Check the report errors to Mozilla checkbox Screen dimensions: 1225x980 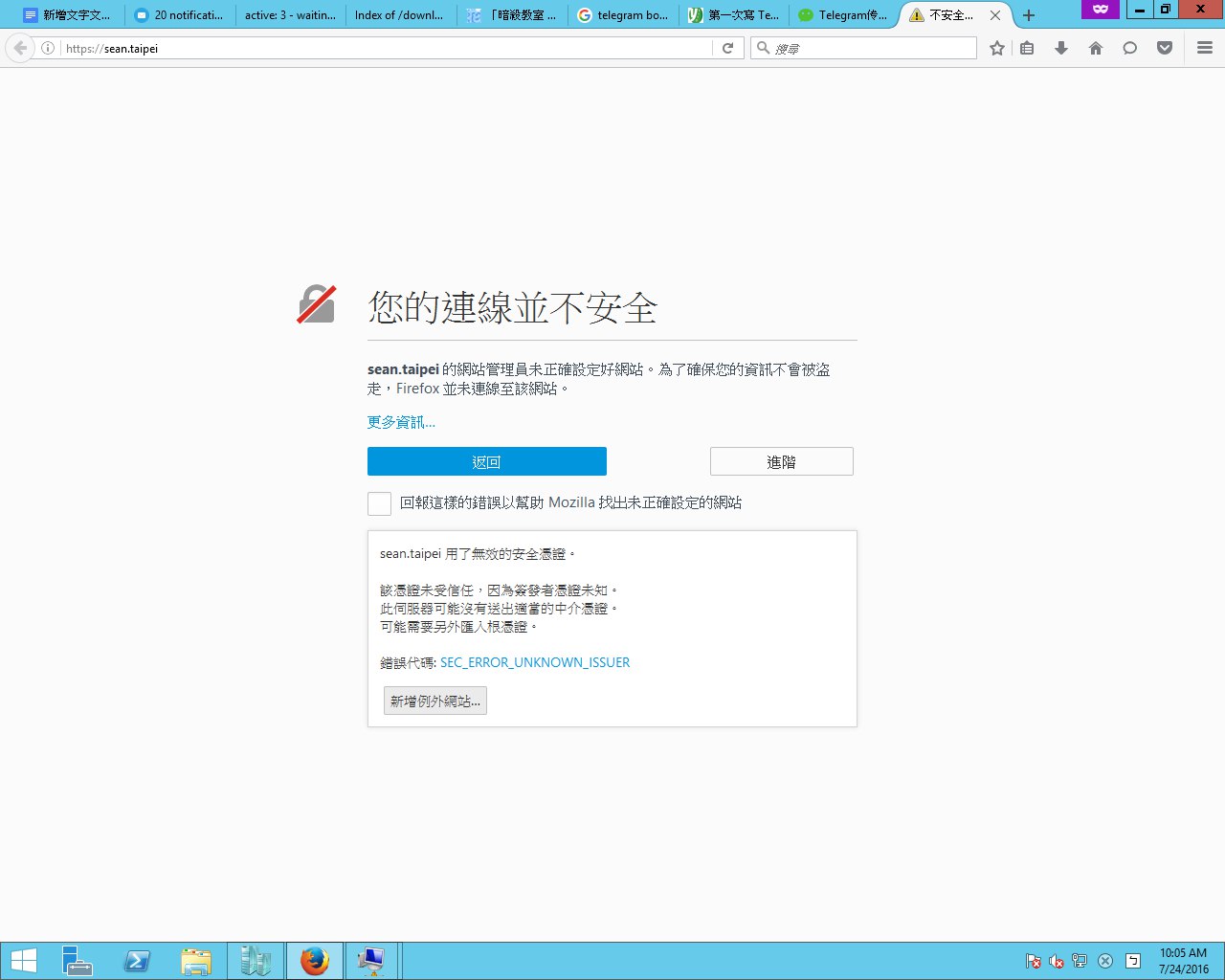point(379,503)
